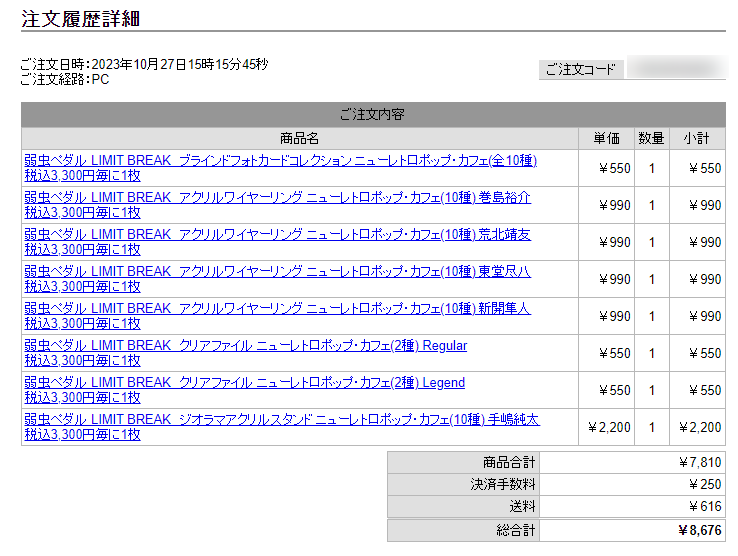Click the 商品名 column header

[299, 138]
